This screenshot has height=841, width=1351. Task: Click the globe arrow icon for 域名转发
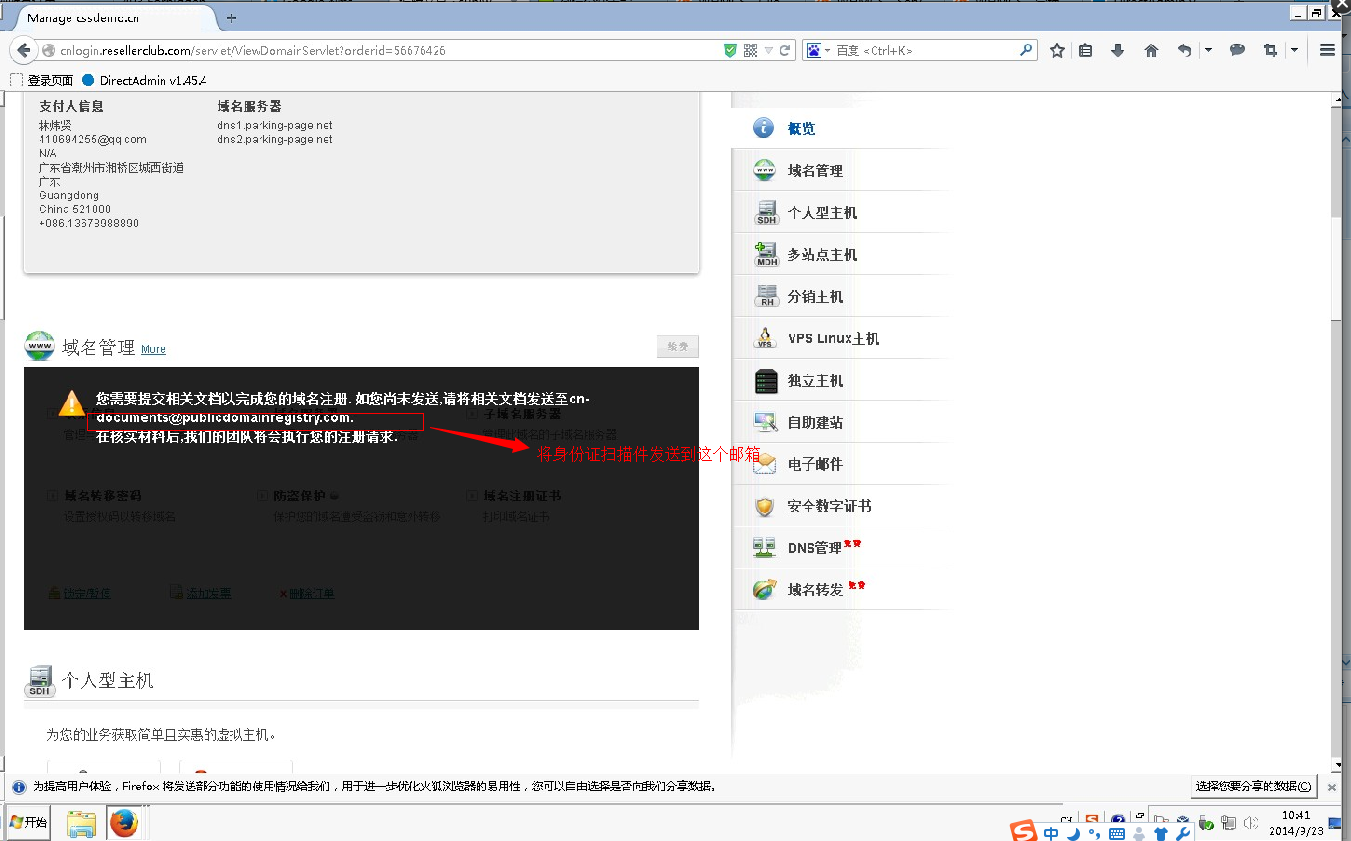click(x=764, y=590)
